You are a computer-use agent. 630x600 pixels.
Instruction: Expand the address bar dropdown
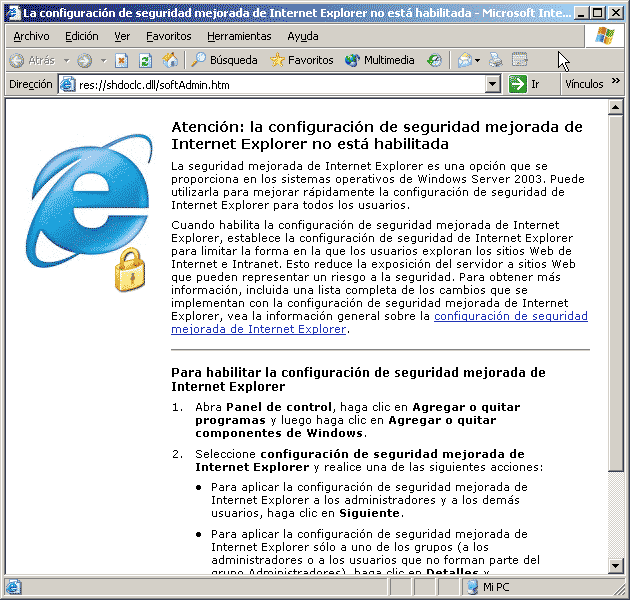click(x=493, y=85)
